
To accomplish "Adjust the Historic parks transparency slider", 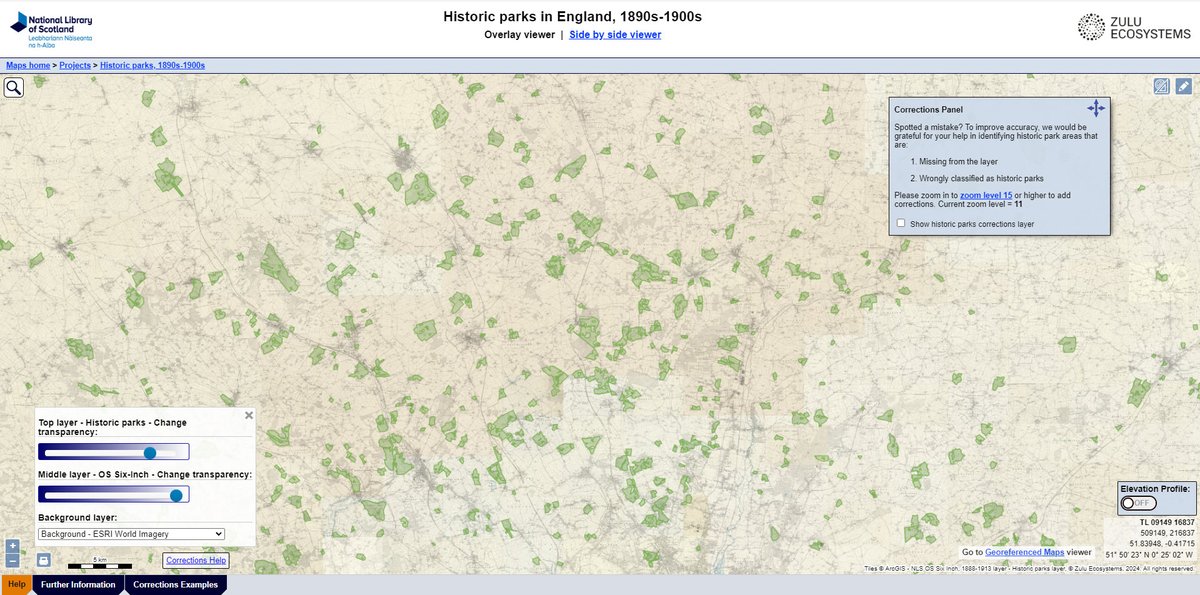I will coord(150,451).
